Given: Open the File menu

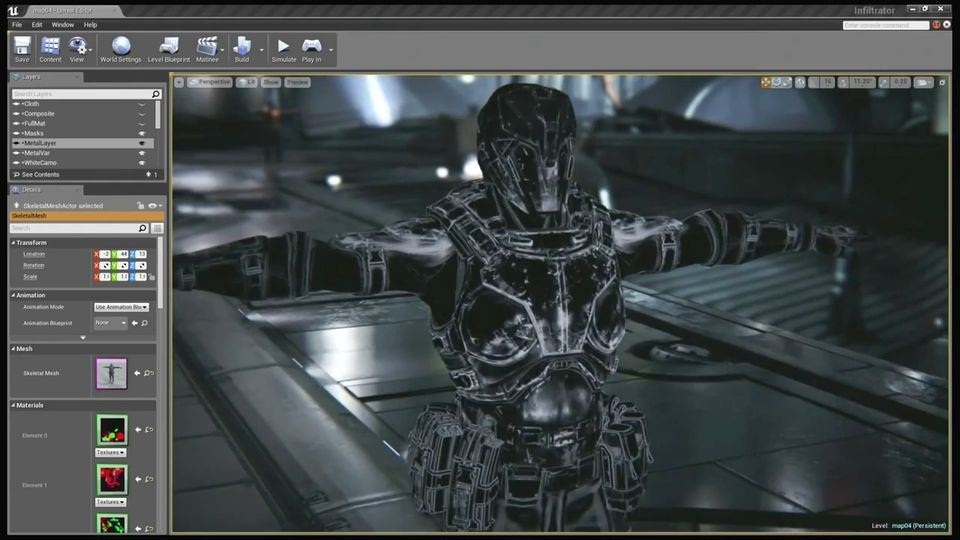Looking at the screenshot, I should click(x=17, y=25).
